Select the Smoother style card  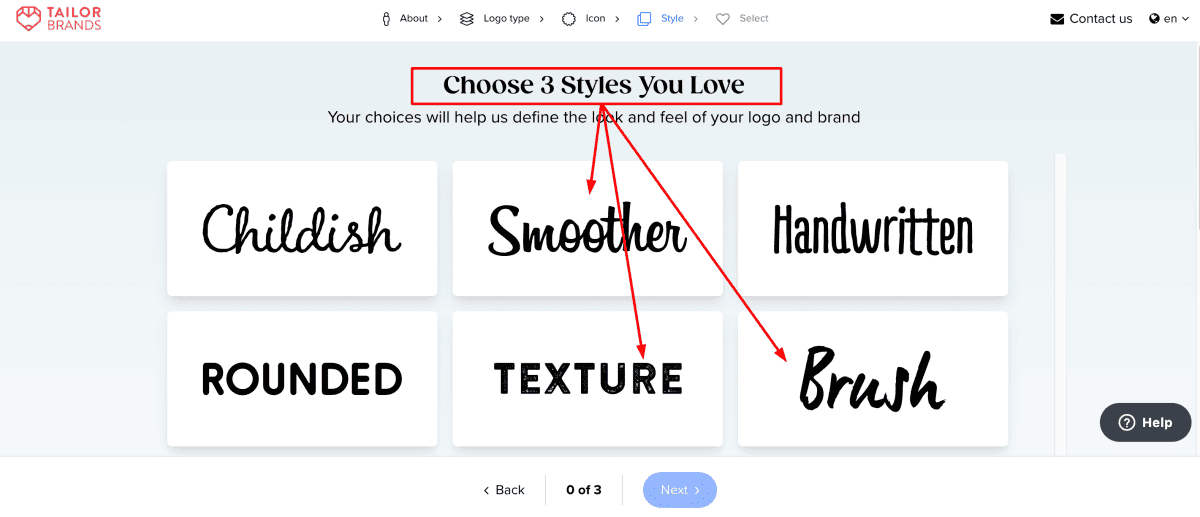tap(587, 228)
